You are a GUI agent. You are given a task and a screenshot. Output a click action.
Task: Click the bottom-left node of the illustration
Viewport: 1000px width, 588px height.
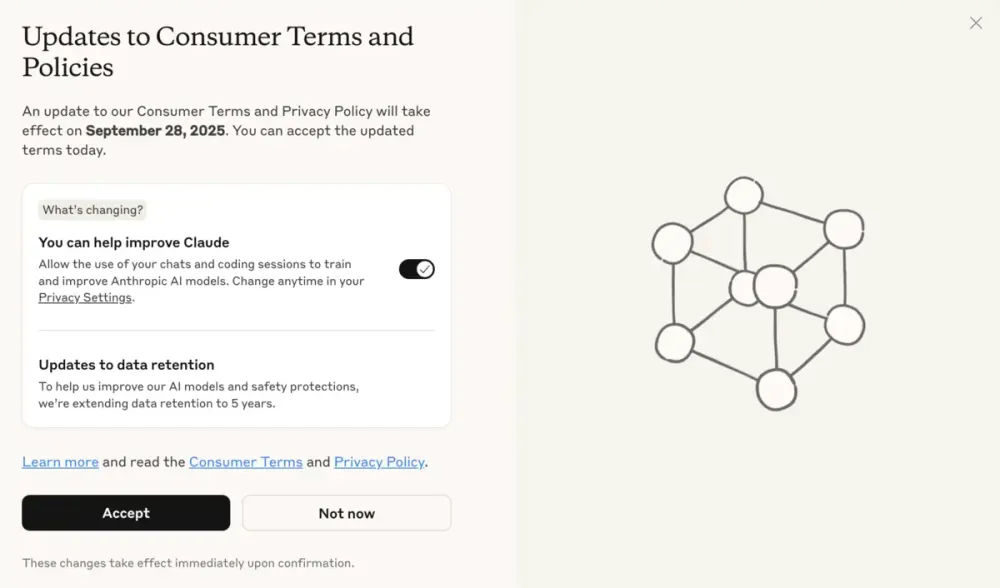point(674,343)
